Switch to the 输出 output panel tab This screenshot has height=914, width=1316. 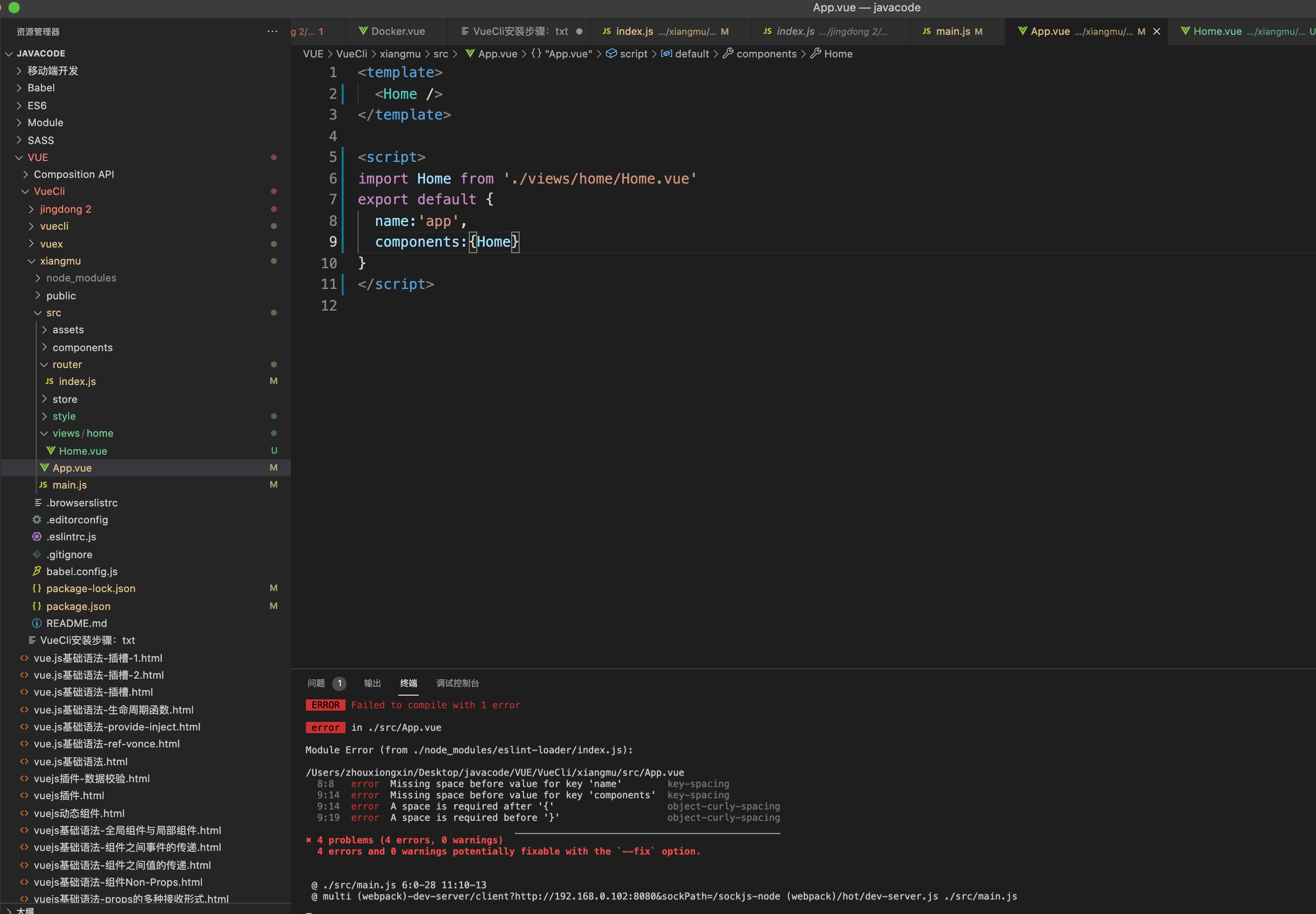tap(372, 683)
